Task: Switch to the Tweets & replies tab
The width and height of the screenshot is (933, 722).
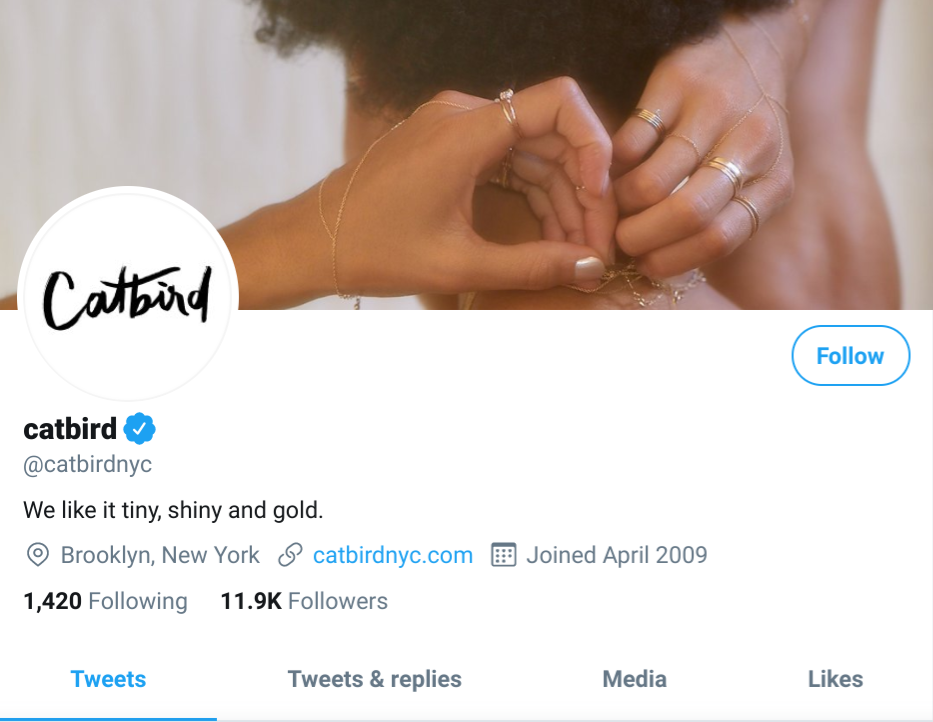Action: [375, 679]
